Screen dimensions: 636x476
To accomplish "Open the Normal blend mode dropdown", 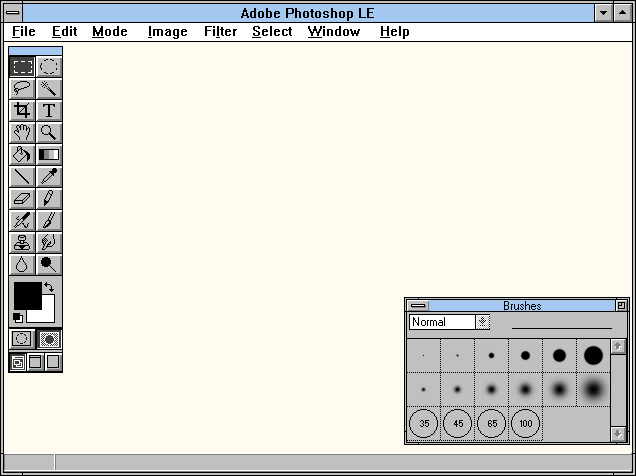I will [483, 322].
